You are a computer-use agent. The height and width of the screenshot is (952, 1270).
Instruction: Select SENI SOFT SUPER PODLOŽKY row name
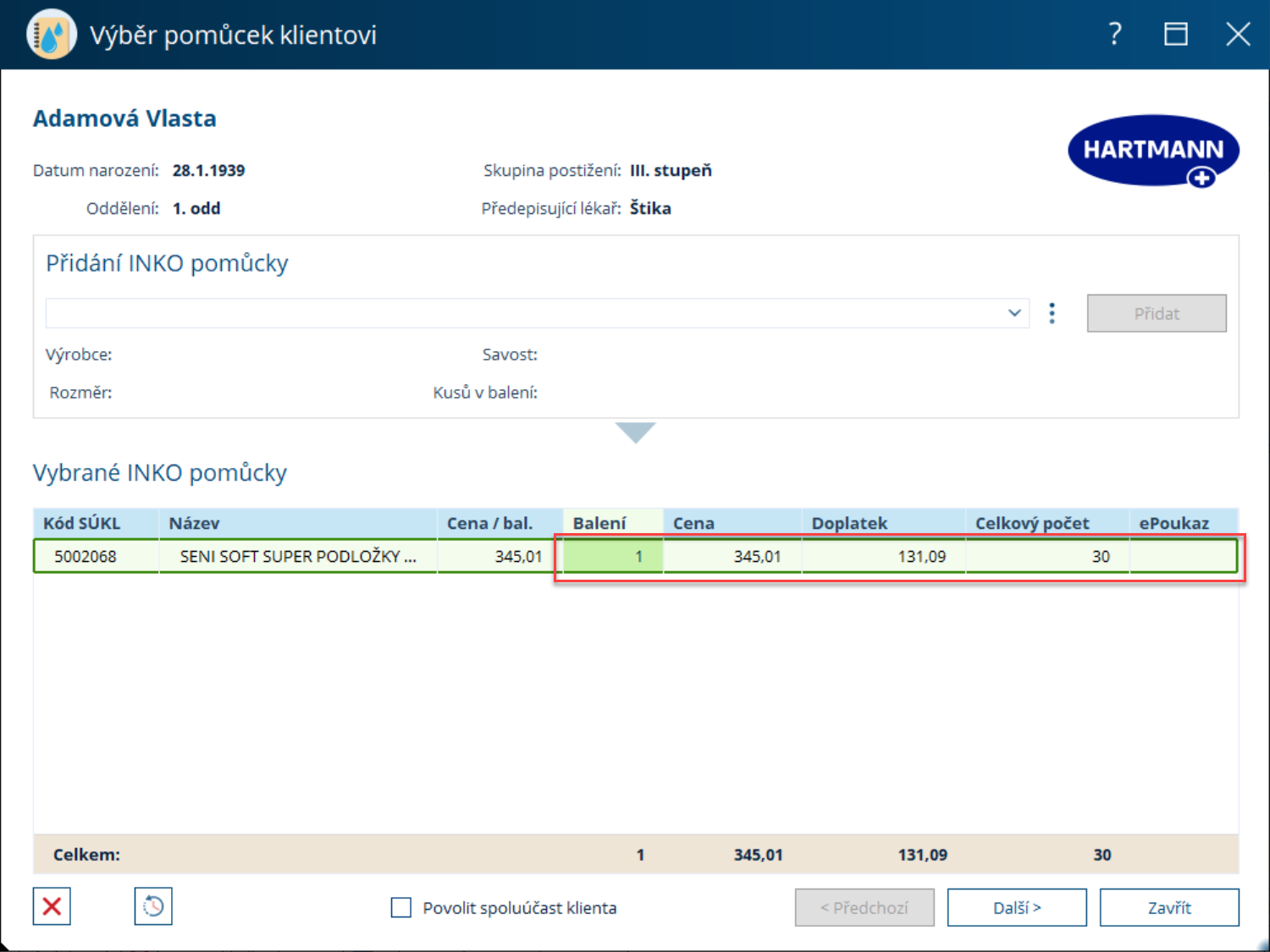298,556
